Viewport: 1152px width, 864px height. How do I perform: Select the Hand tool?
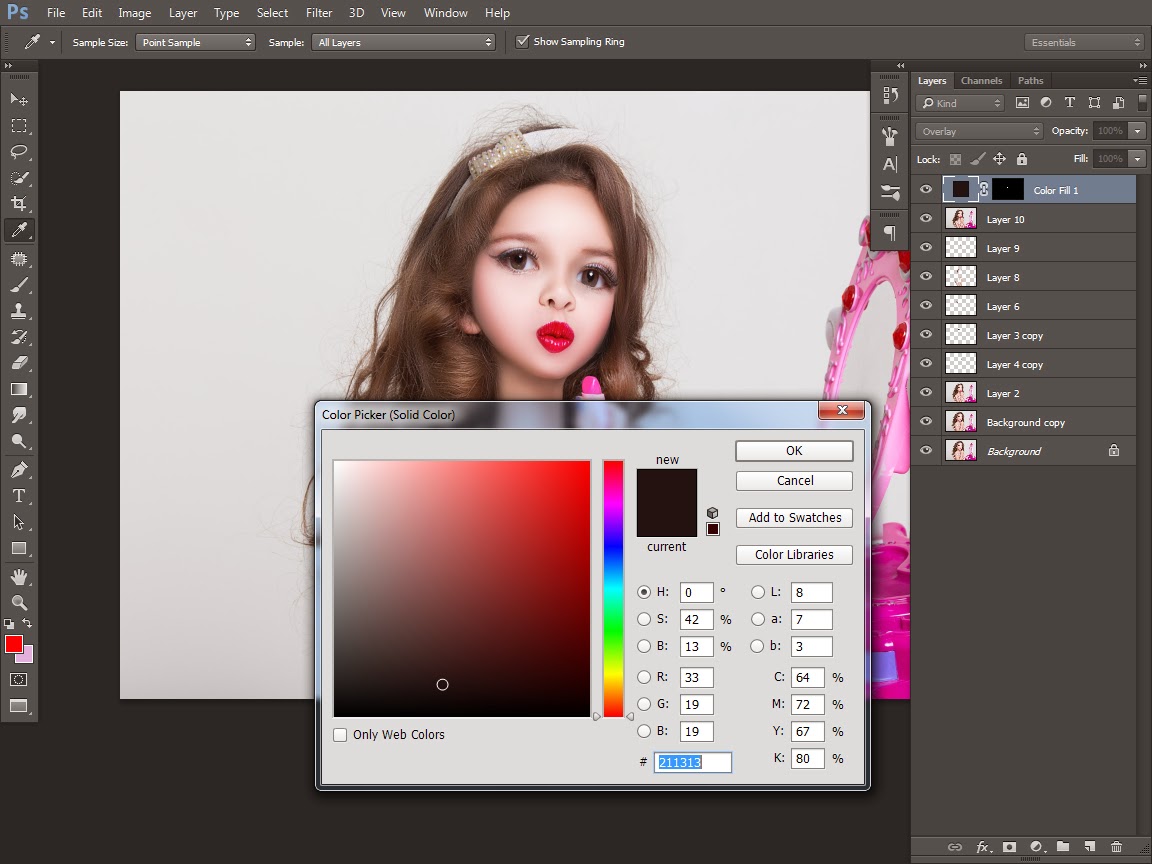[19, 577]
